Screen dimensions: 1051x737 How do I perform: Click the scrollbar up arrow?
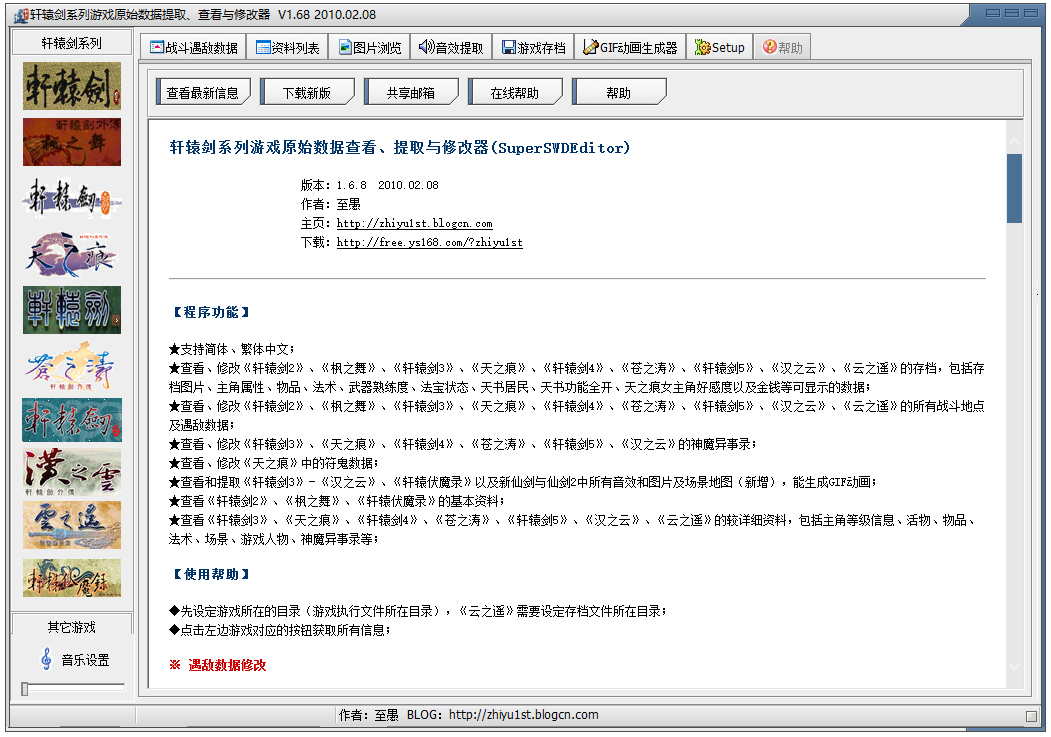[1014, 141]
